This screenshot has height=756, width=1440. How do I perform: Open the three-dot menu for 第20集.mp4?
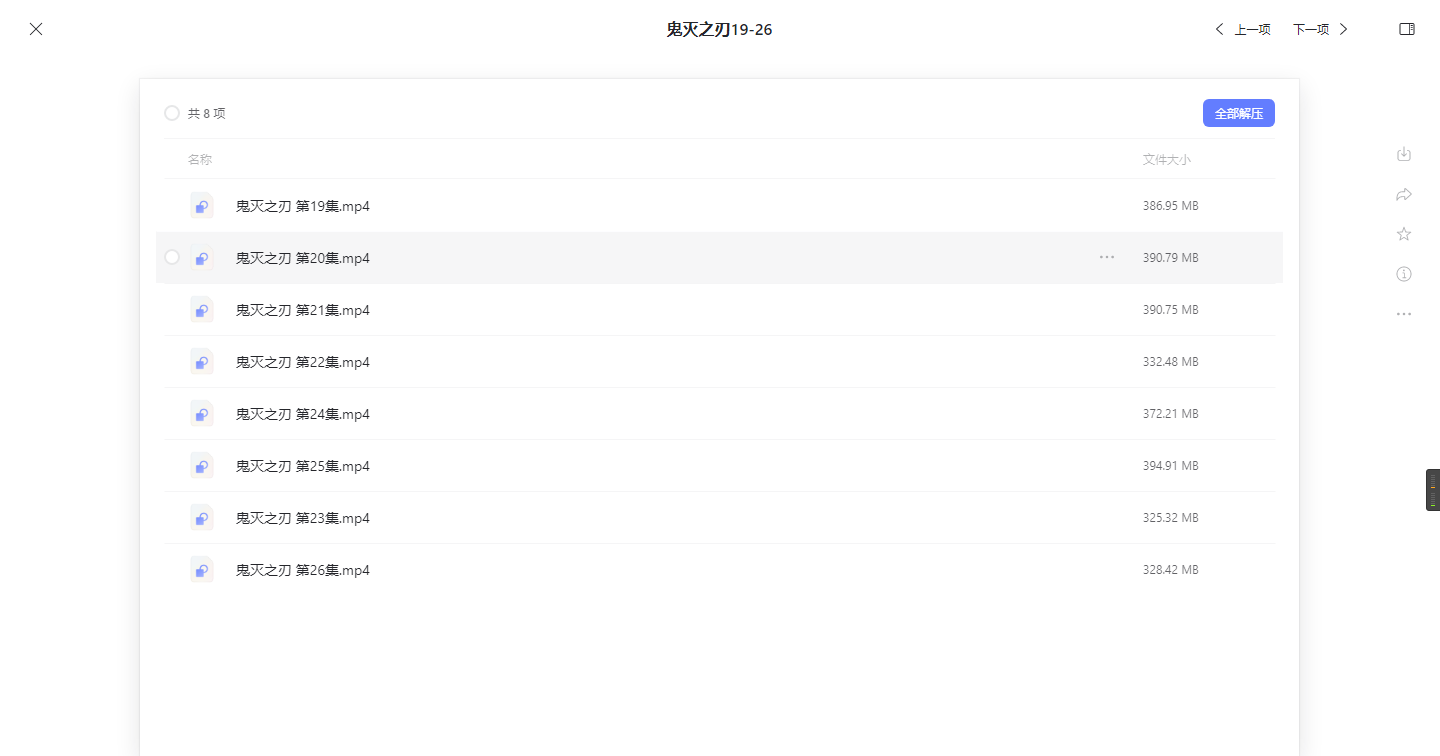[1106, 257]
